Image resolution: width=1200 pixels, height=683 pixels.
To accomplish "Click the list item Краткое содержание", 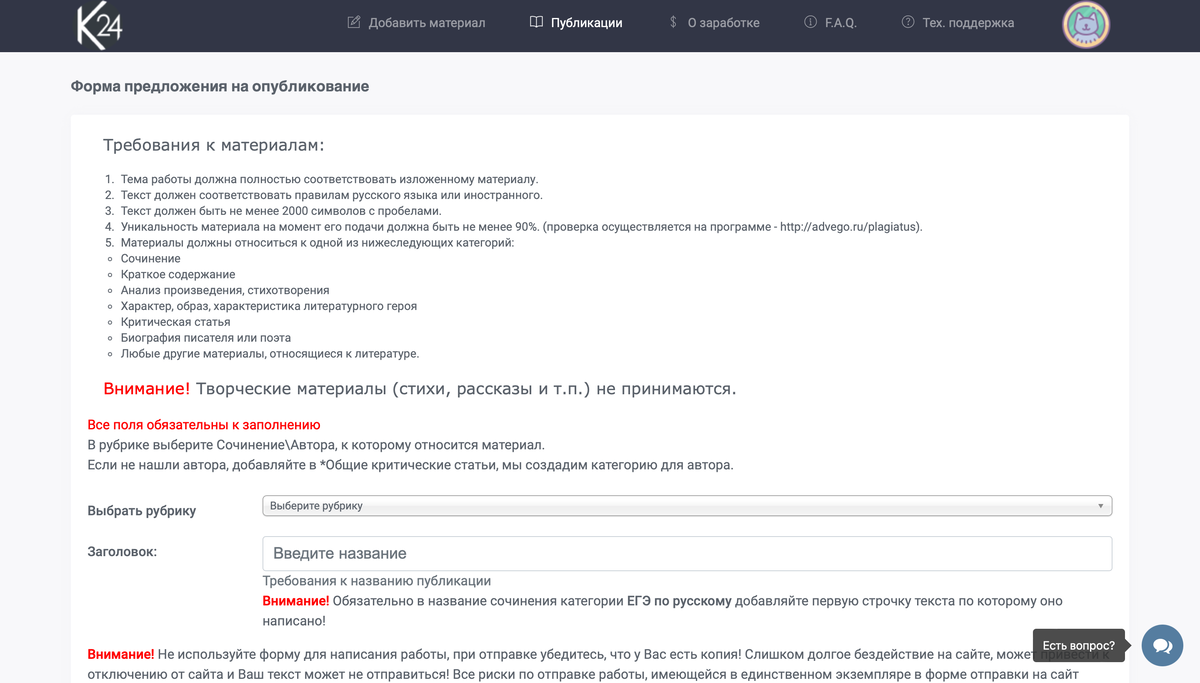I will (x=178, y=275).
